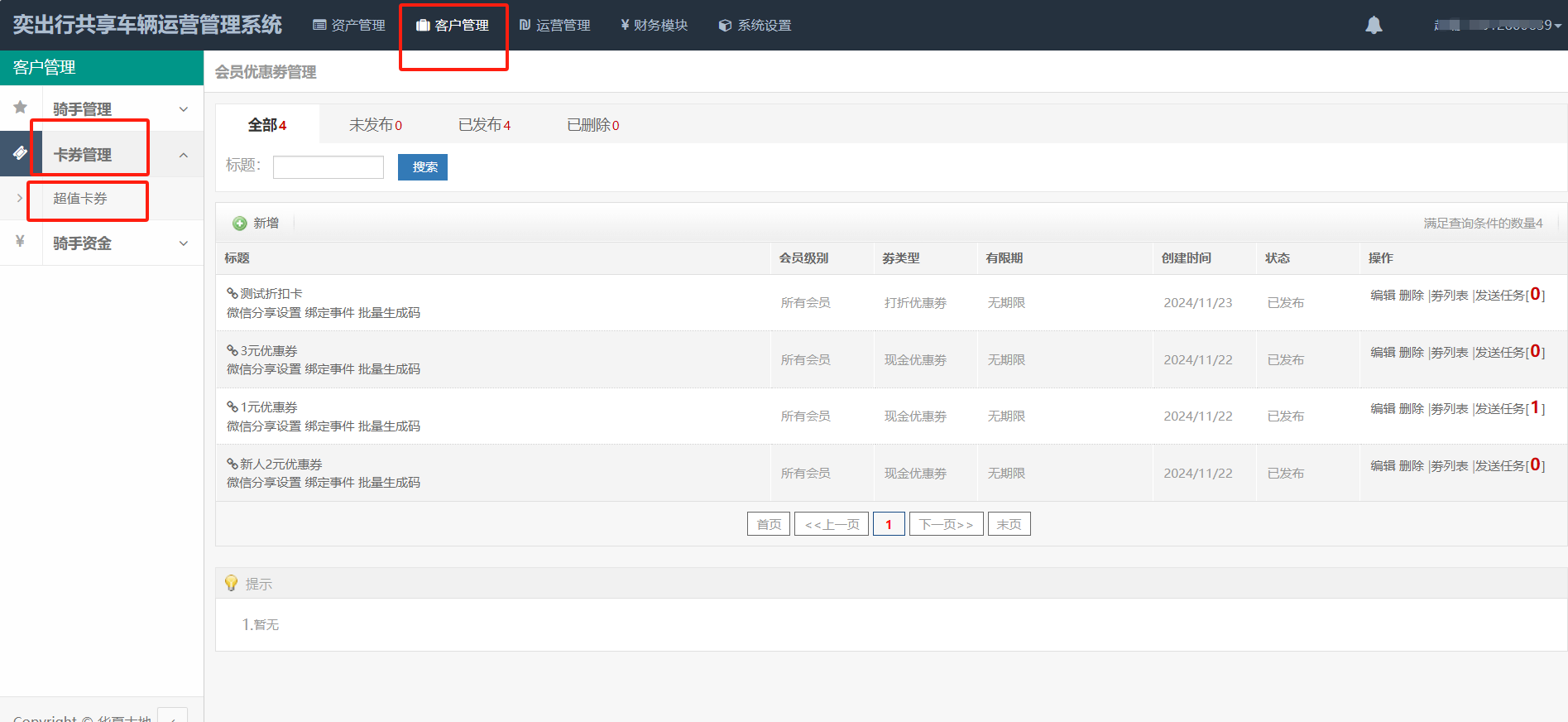The image size is (1568, 722).
Task: Click the link icon beside 新人2元优惠券
Action: tap(233, 464)
